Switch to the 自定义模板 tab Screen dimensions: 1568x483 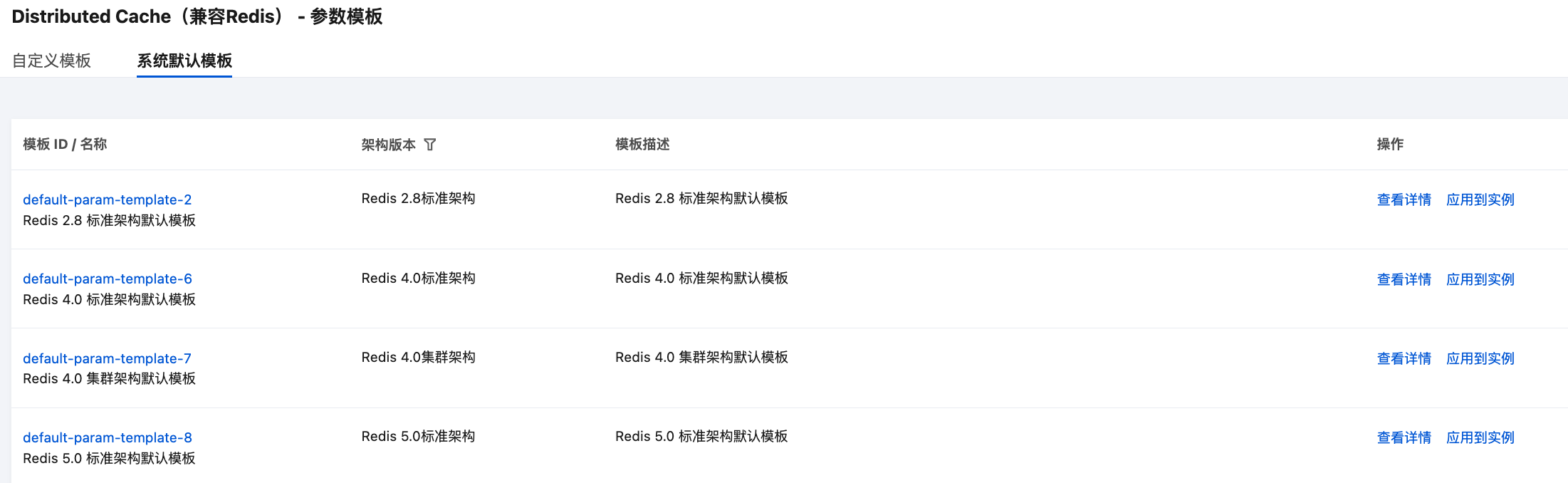[x=51, y=61]
